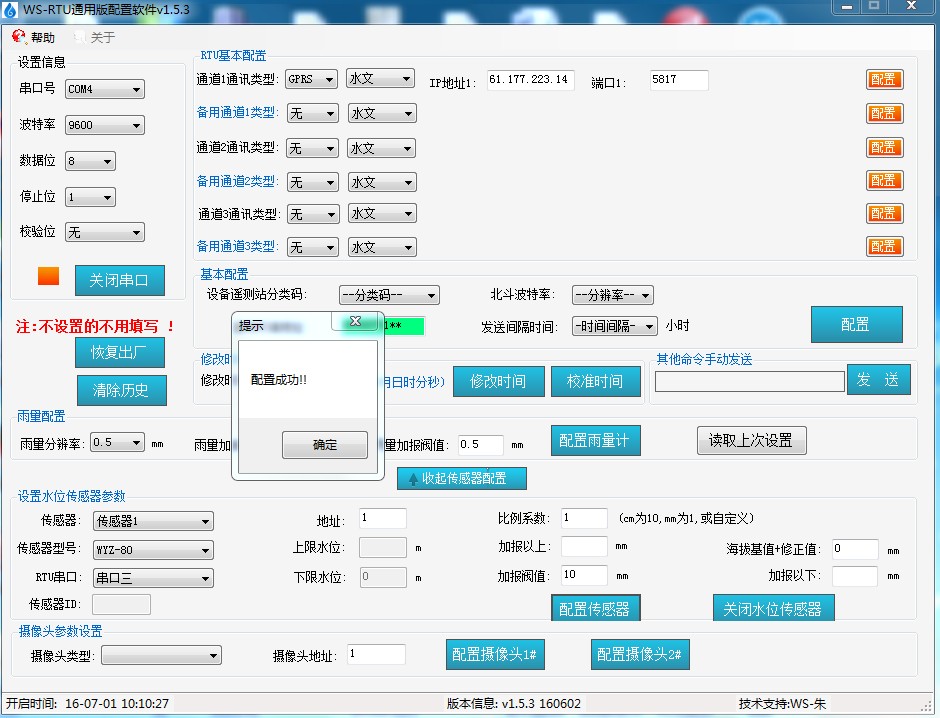Click the IP地址1 input field

tap(530, 80)
